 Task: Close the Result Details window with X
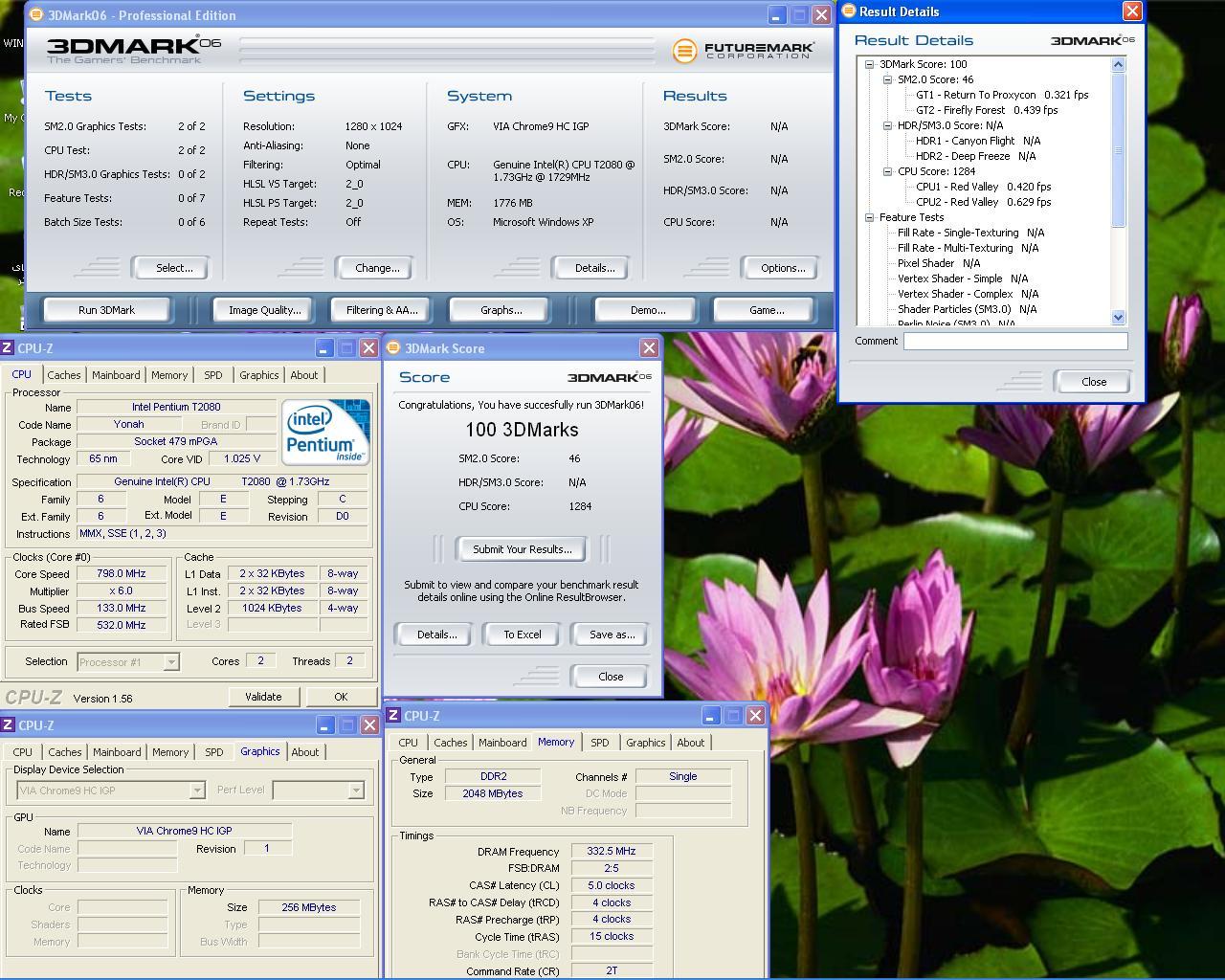[x=1132, y=11]
